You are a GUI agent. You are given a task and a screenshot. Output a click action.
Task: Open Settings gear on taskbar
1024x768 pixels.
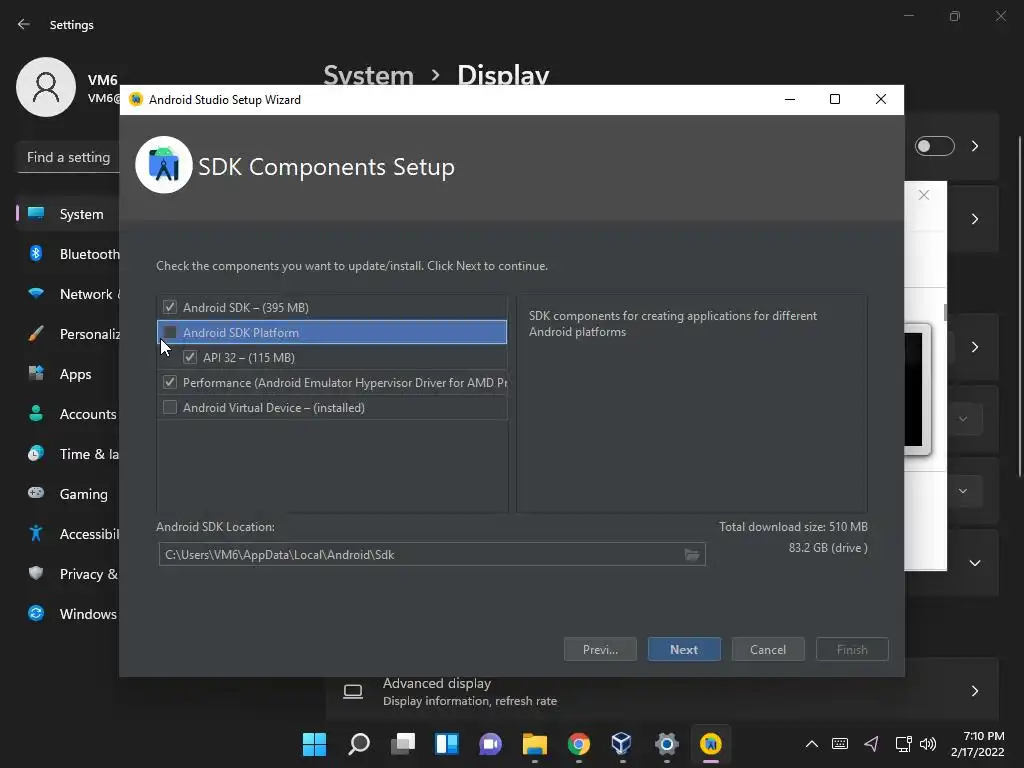pos(667,744)
